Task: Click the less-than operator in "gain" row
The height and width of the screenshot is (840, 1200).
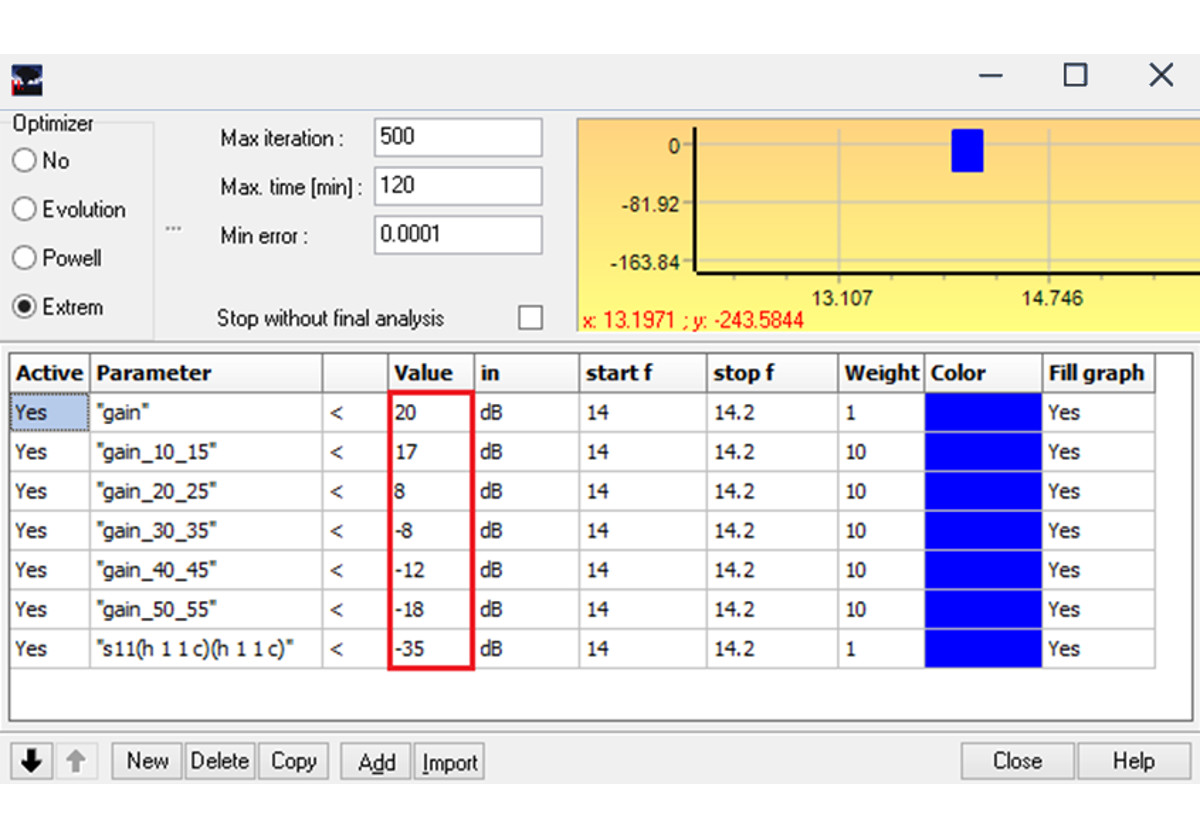Action: [355, 412]
